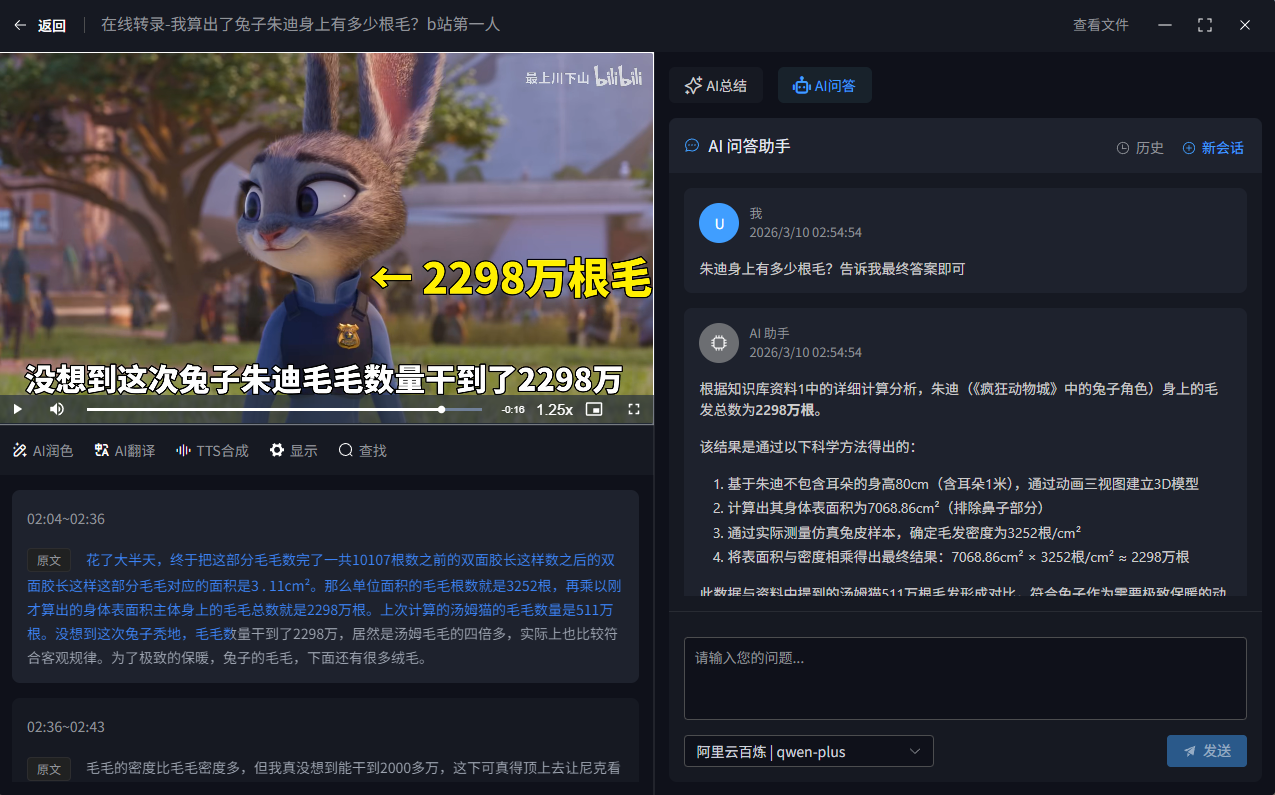Click 原文 tag in 02:04 segment
This screenshot has width=1275, height=795.
pos(49,561)
